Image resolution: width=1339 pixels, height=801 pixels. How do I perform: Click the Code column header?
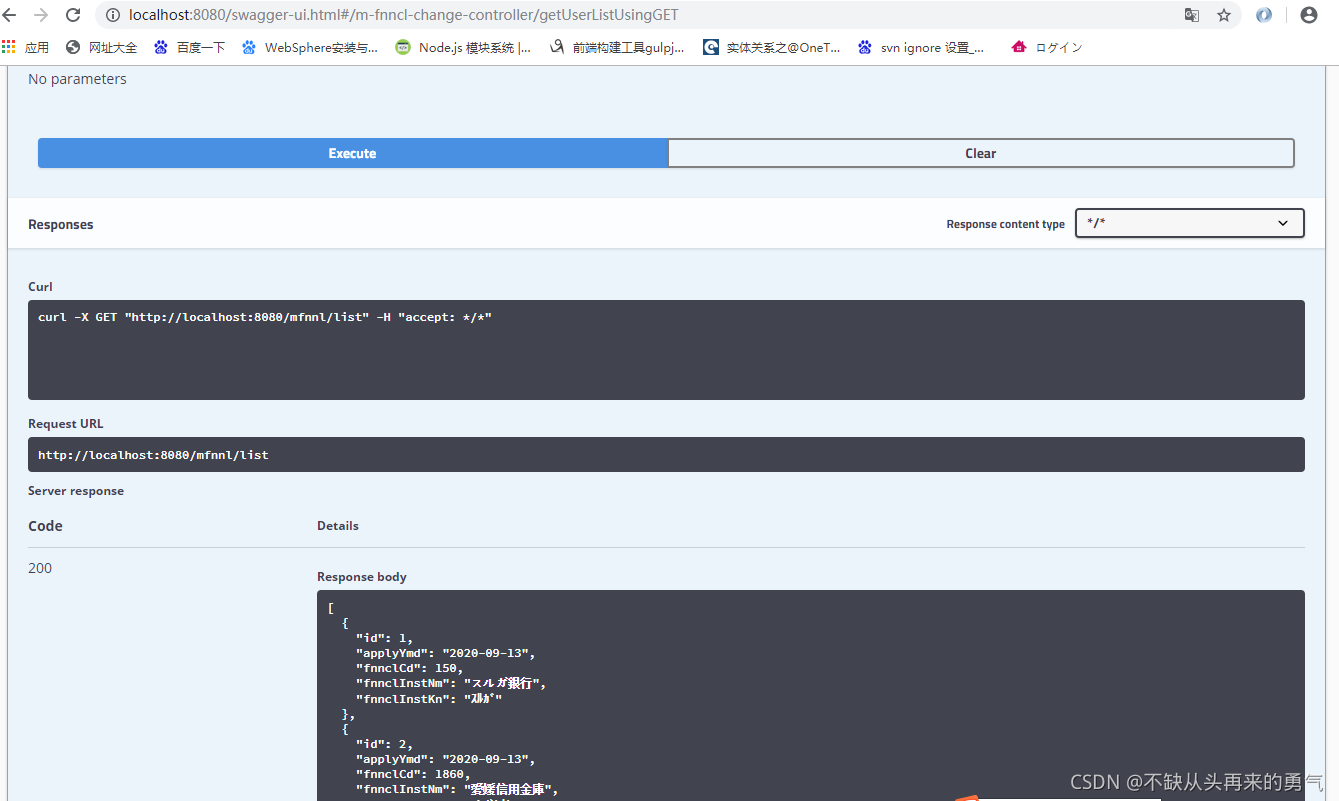pyautogui.click(x=45, y=526)
